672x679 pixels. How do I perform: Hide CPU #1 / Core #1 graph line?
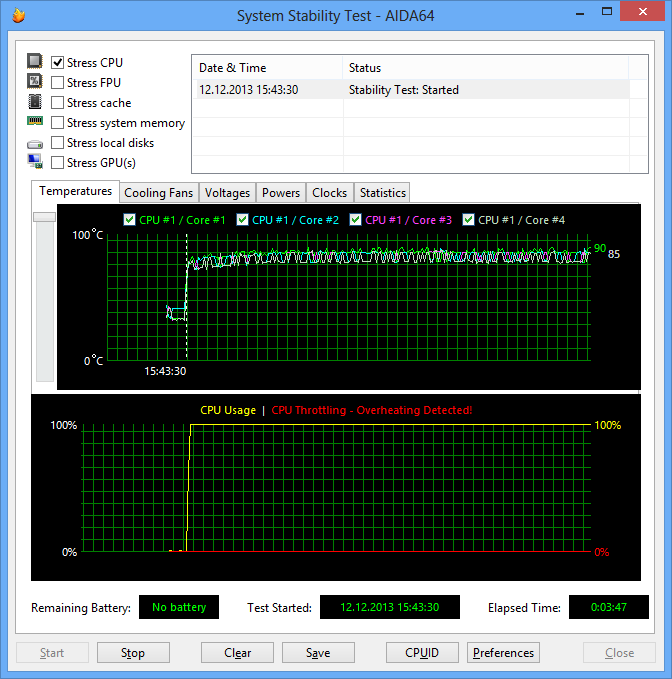point(129,220)
